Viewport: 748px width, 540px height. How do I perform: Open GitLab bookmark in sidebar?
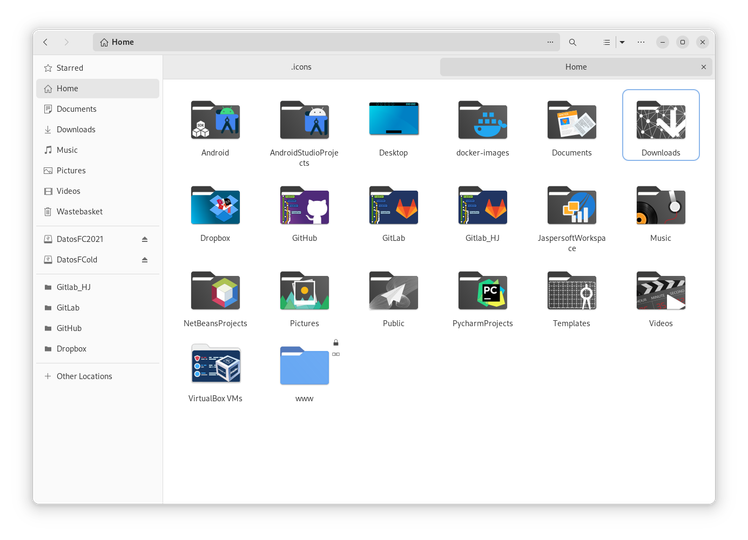point(98,308)
